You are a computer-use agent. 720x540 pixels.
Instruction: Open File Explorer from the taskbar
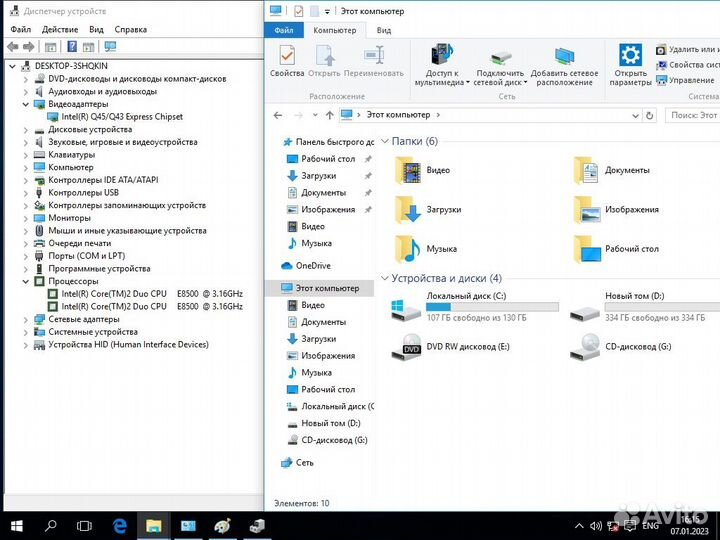[154, 526]
